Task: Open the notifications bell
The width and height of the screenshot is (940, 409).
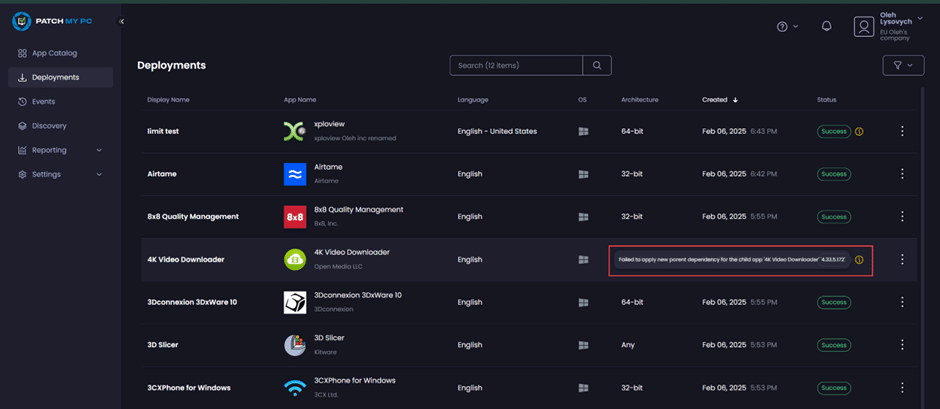Action: pos(826,26)
